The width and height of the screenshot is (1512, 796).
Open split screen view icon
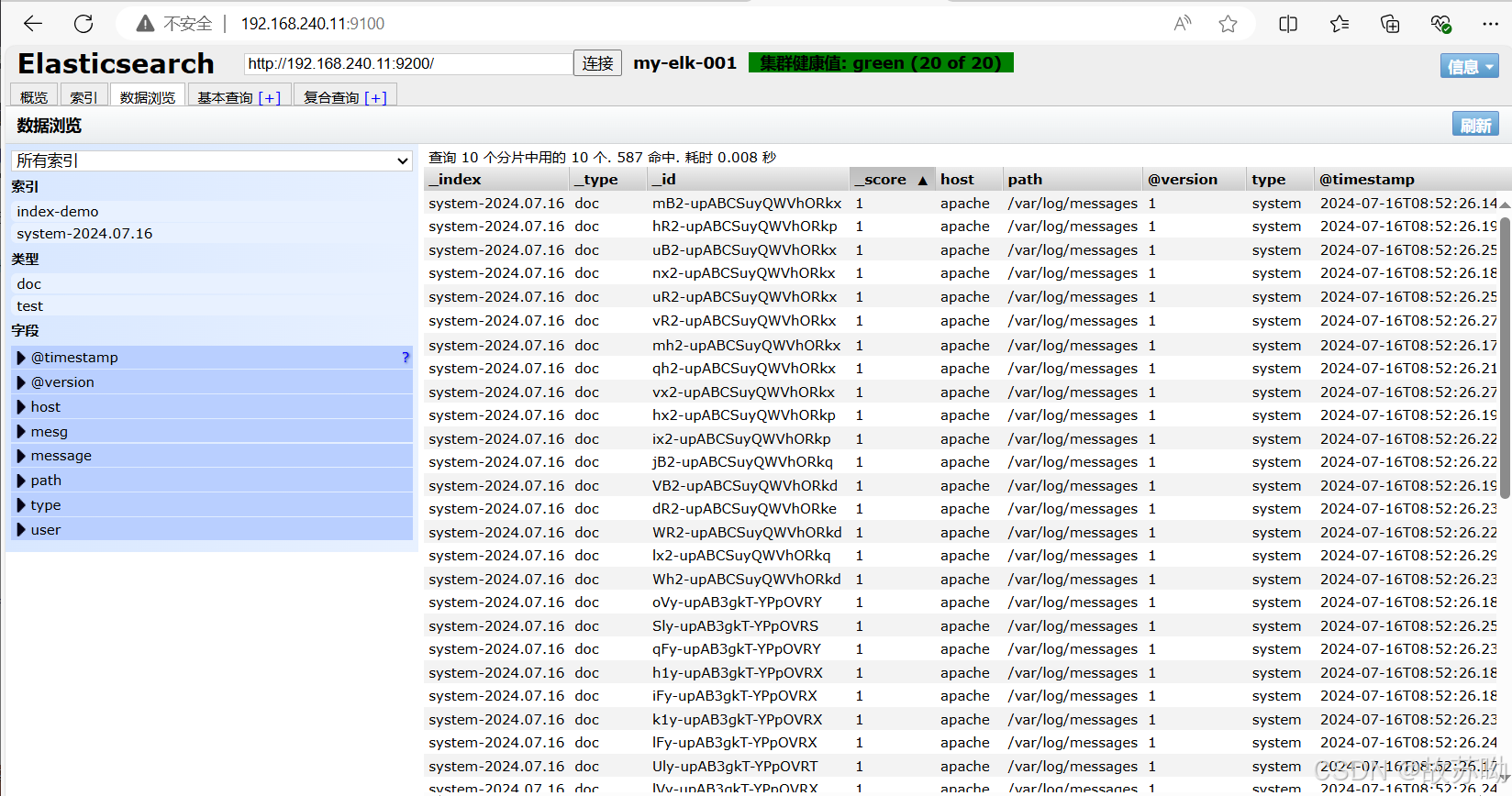[1288, 24]
